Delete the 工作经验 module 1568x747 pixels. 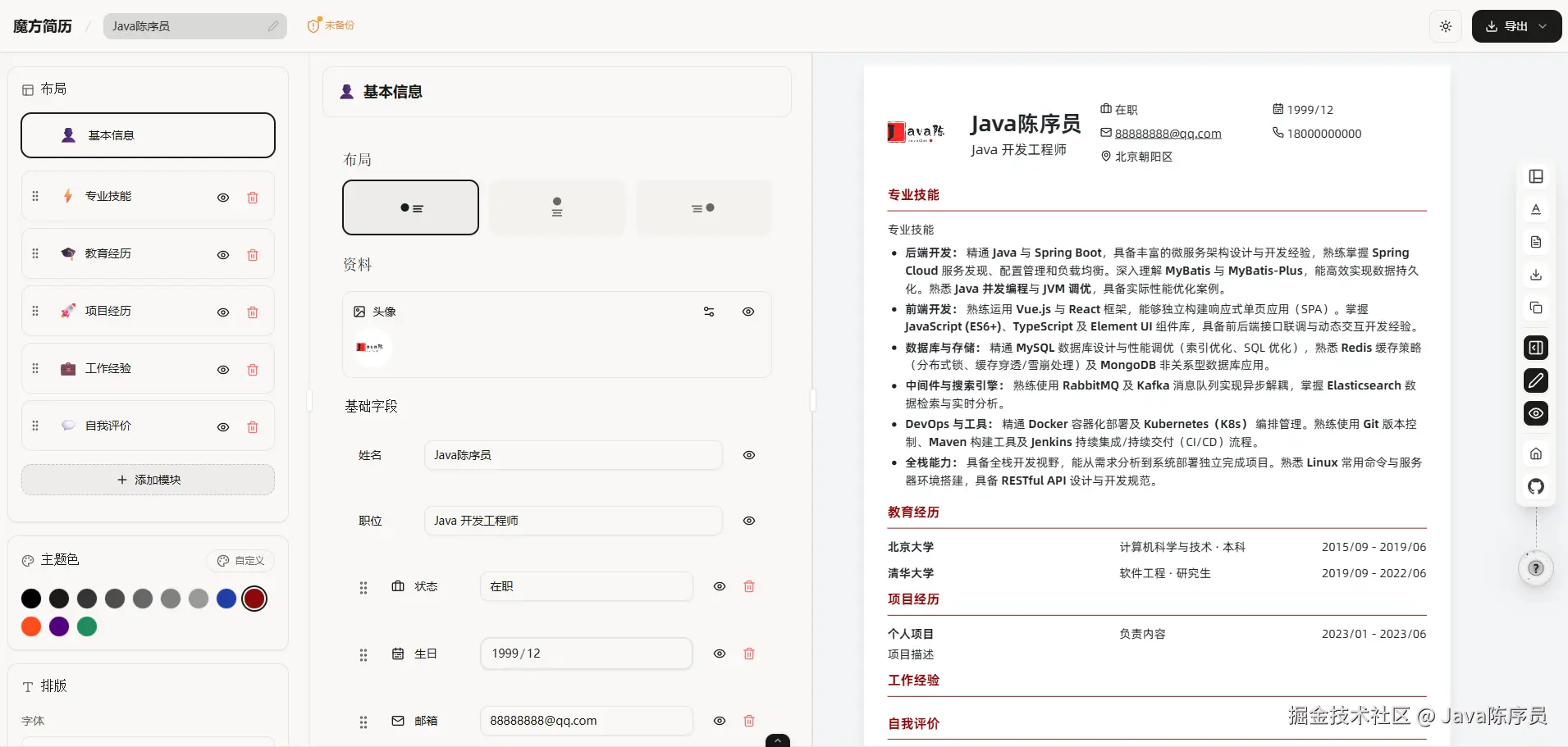253,369
